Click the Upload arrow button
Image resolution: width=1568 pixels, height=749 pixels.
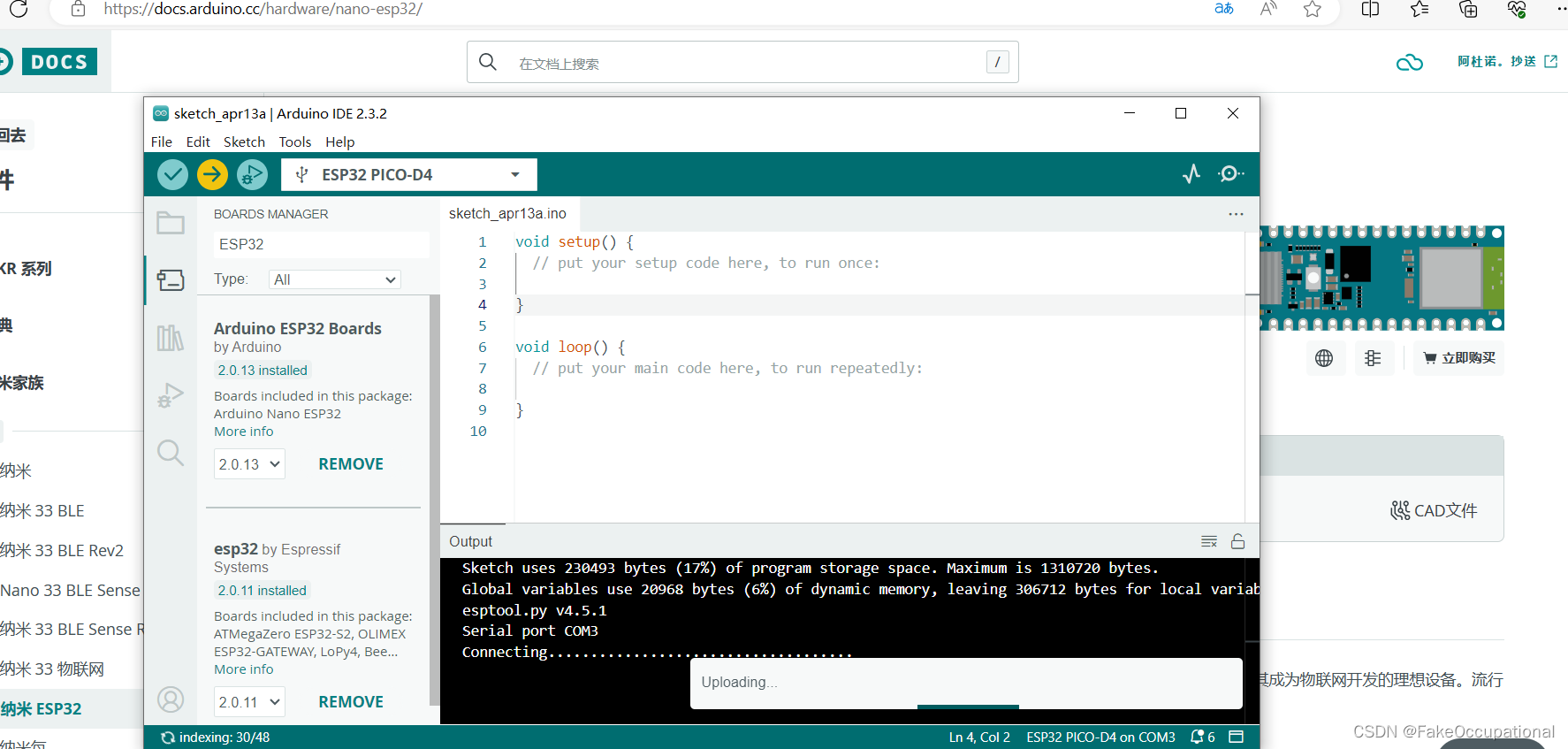pyautogui.click(x=212, y=174)
